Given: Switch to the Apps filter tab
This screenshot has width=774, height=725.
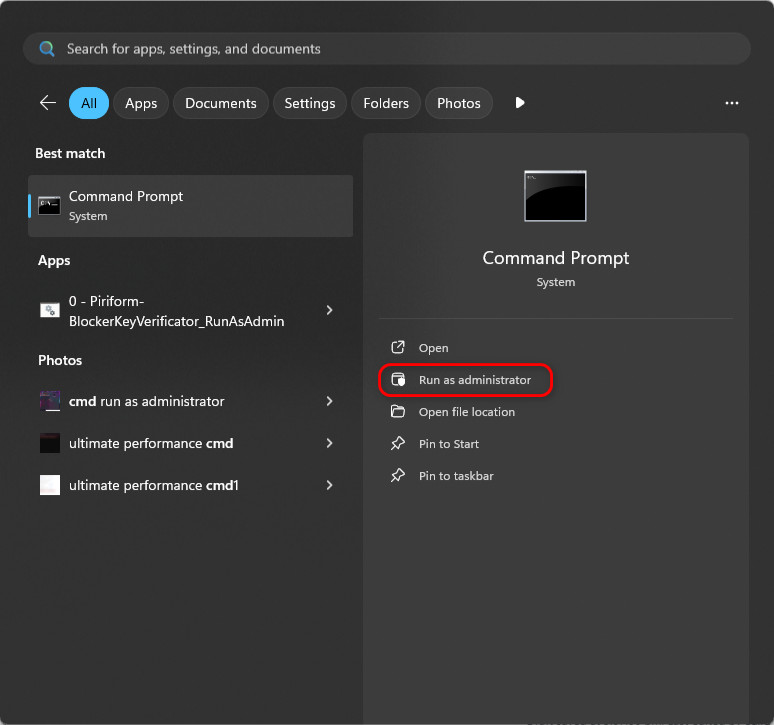Looking at the screenshot, I should click(141, 103).
